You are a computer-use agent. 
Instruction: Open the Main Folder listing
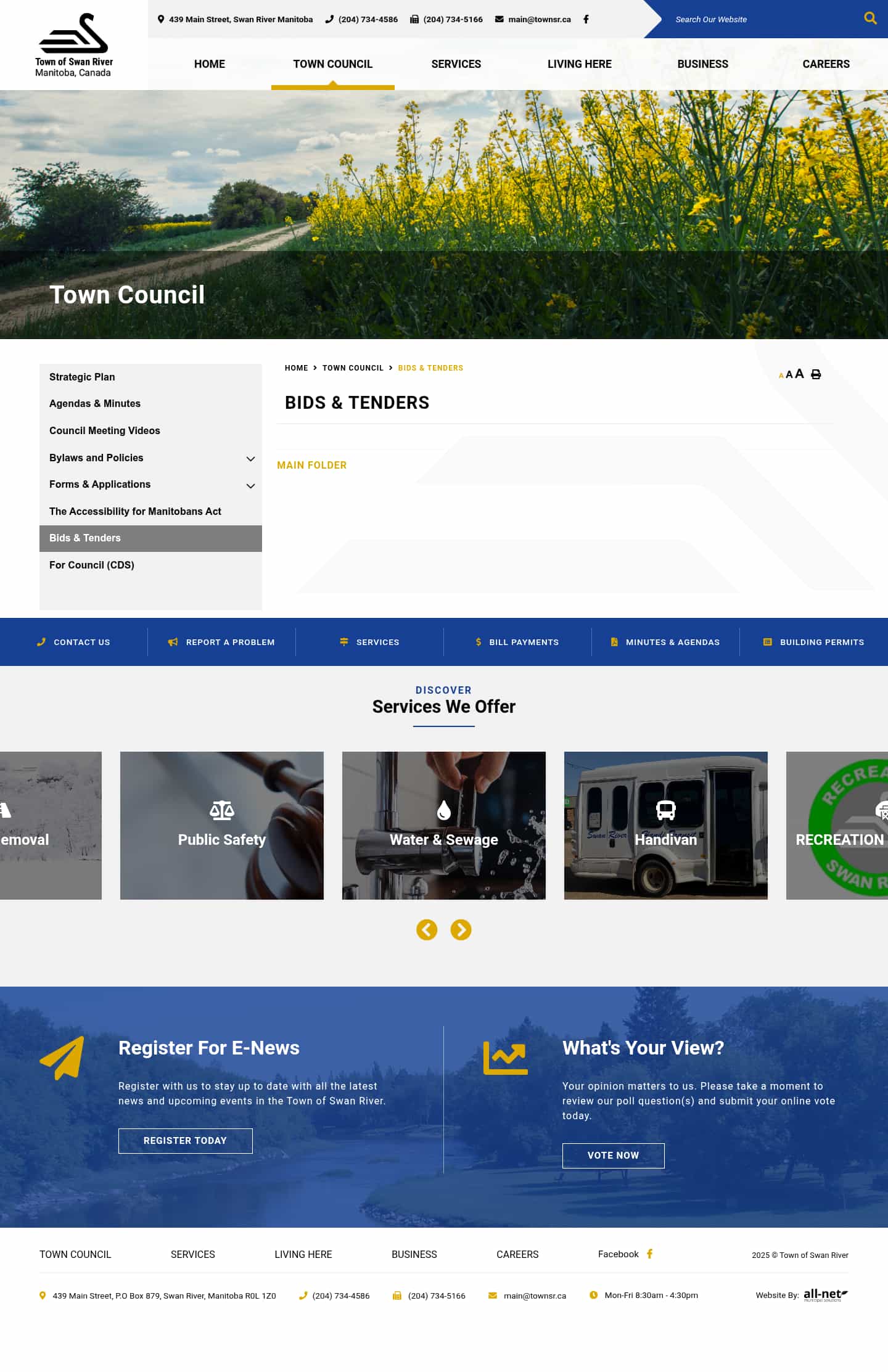pos(311,465)
